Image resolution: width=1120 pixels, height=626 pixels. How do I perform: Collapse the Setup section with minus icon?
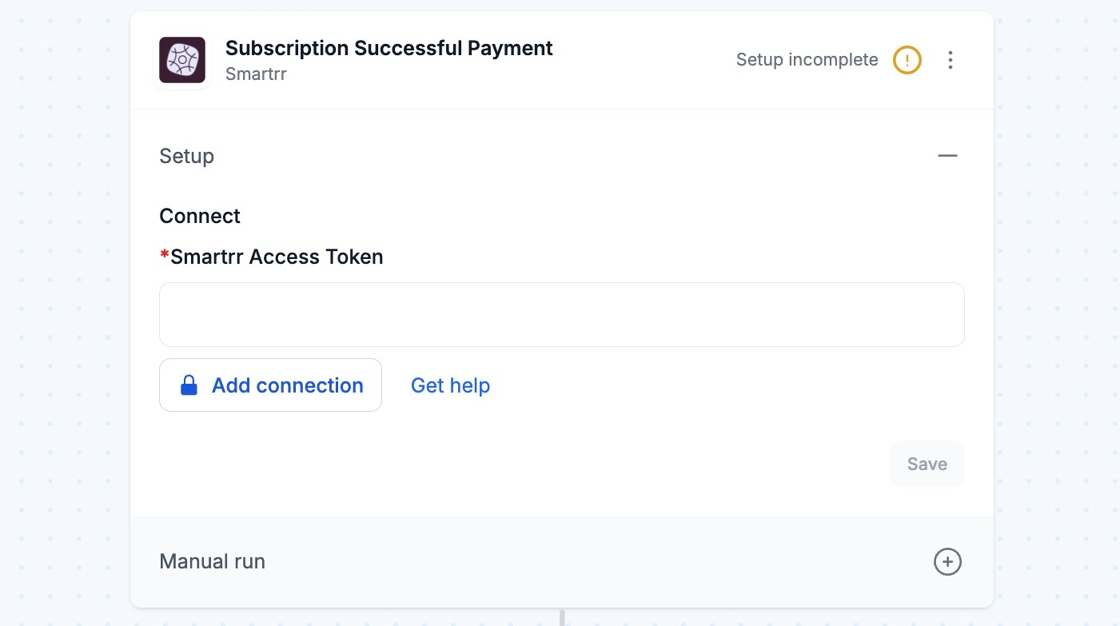point(947,156)
